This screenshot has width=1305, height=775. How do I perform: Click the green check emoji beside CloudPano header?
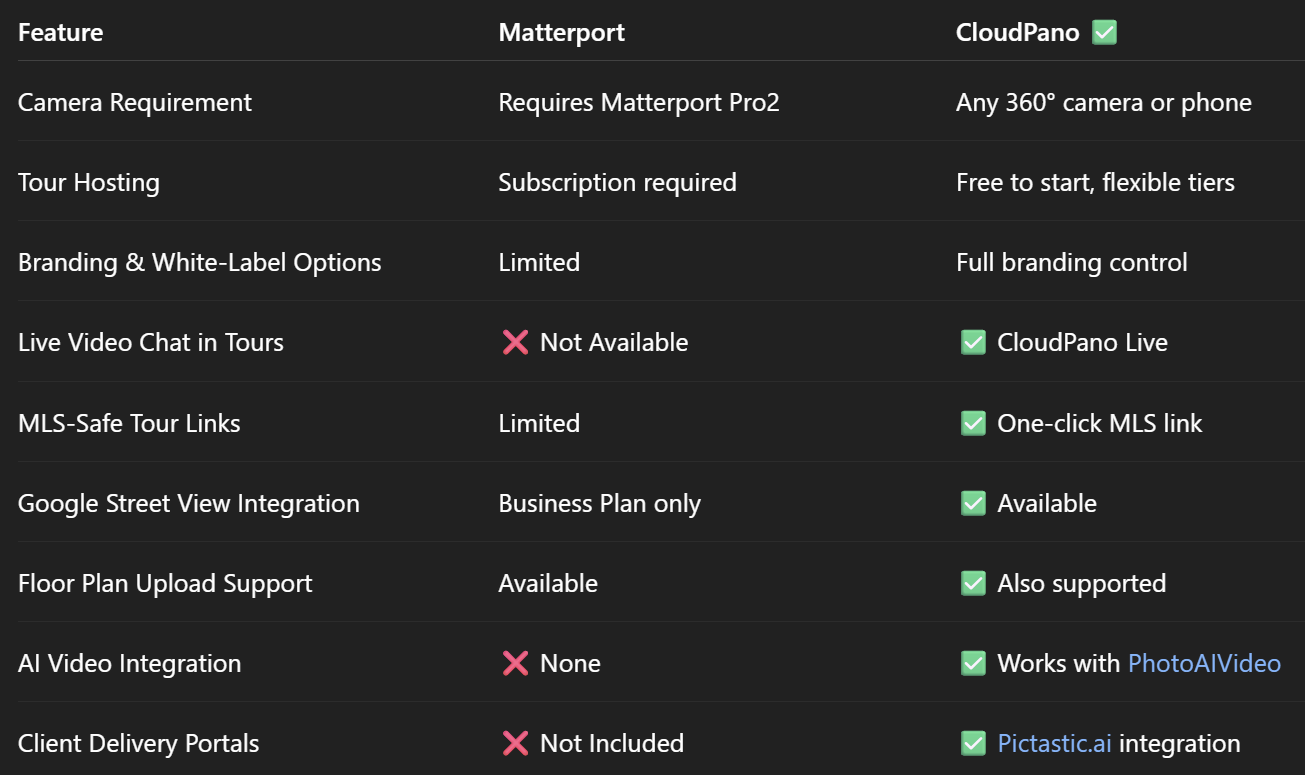(1104, 32)
